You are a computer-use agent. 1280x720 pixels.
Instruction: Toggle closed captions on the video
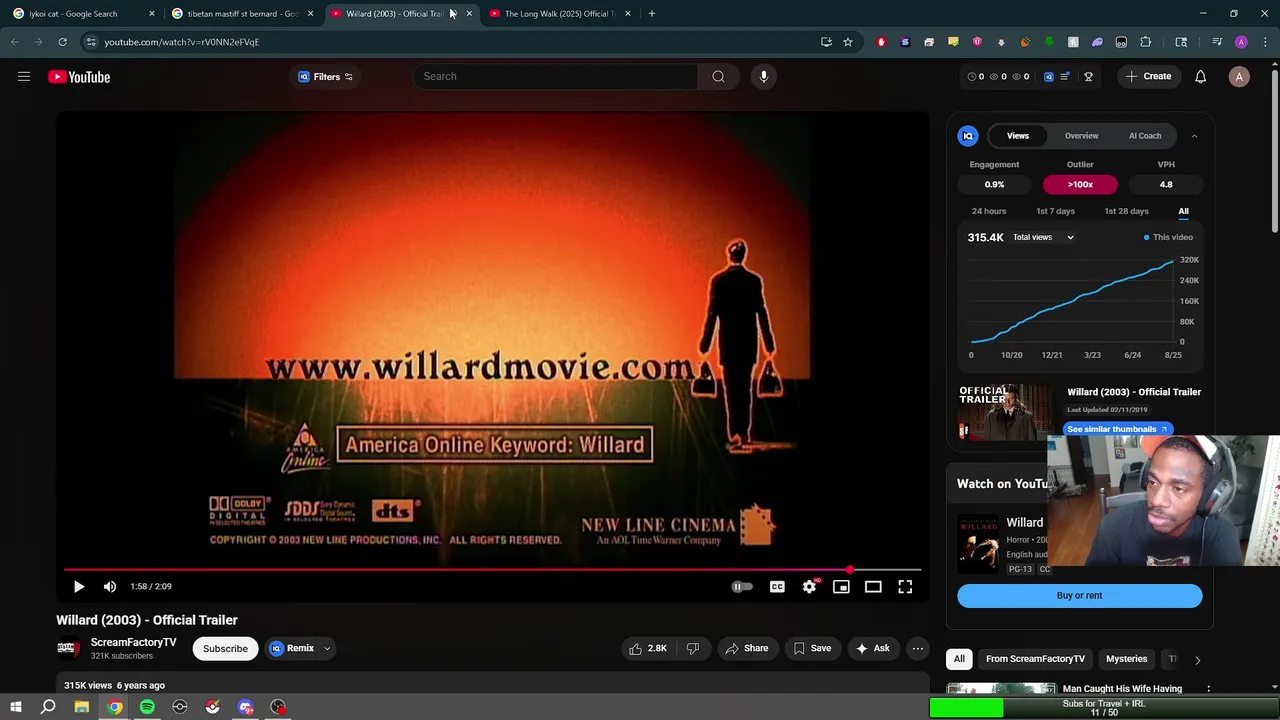777,587
